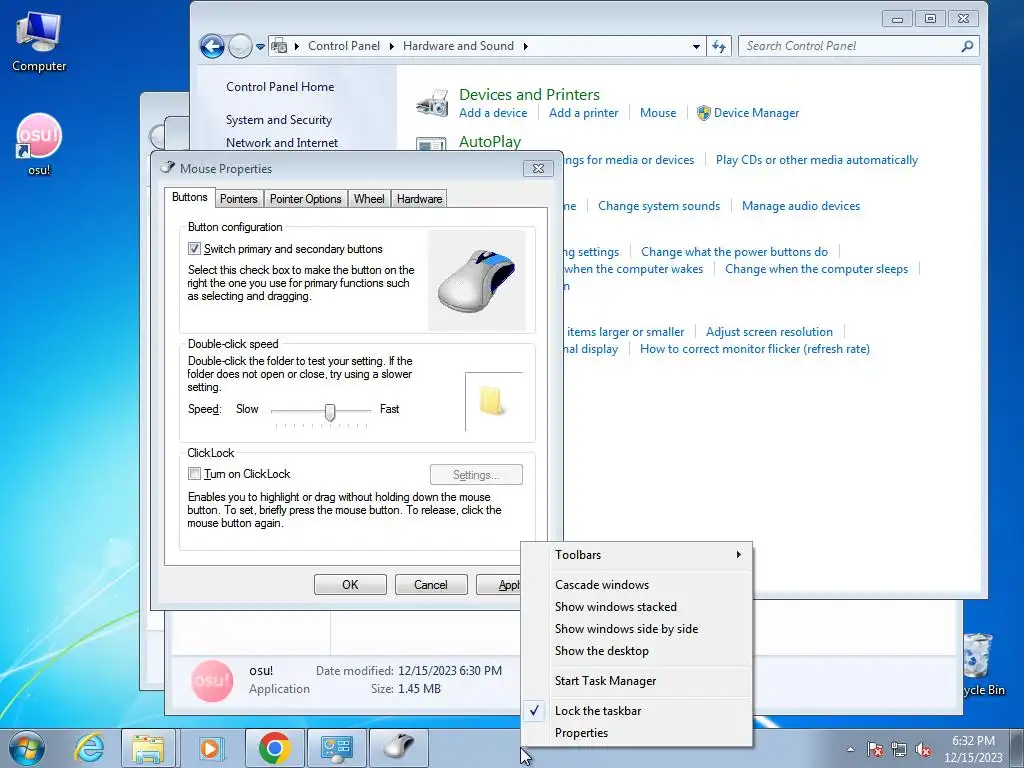The image size is (1024, 768).
Task: Open recent pages dropdown arrow
Action: 261,47
